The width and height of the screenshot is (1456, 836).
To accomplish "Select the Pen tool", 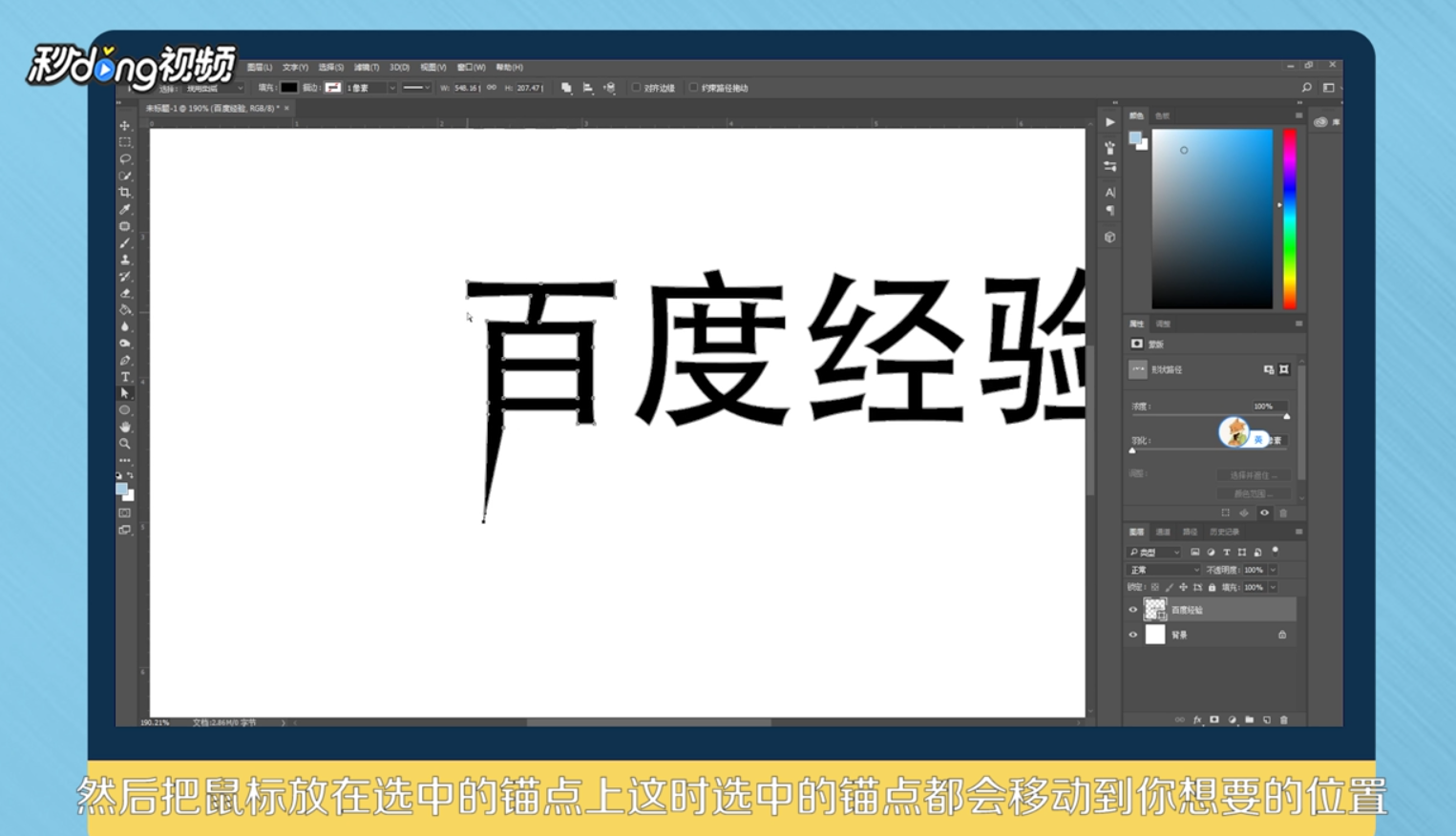I will click(125, 361).
